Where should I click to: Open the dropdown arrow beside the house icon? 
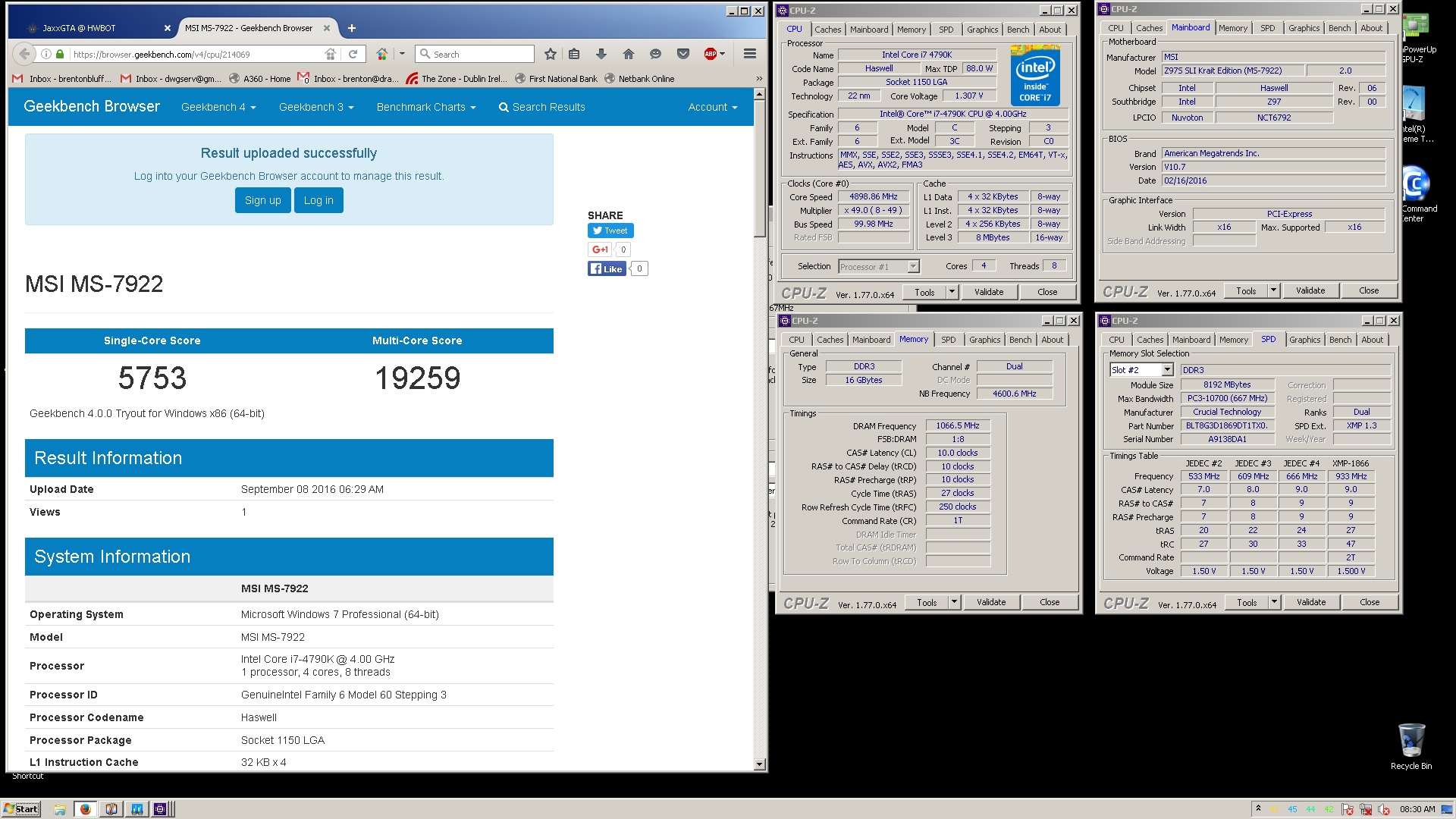402,55
